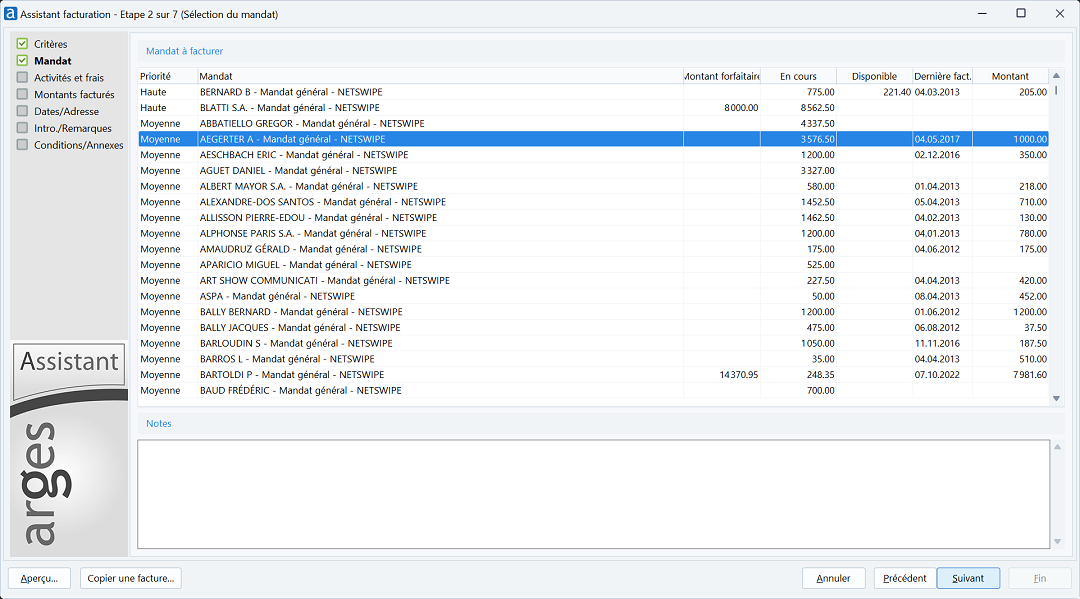
Task: Click inside the Notes text area
Action: coord(593,494)
